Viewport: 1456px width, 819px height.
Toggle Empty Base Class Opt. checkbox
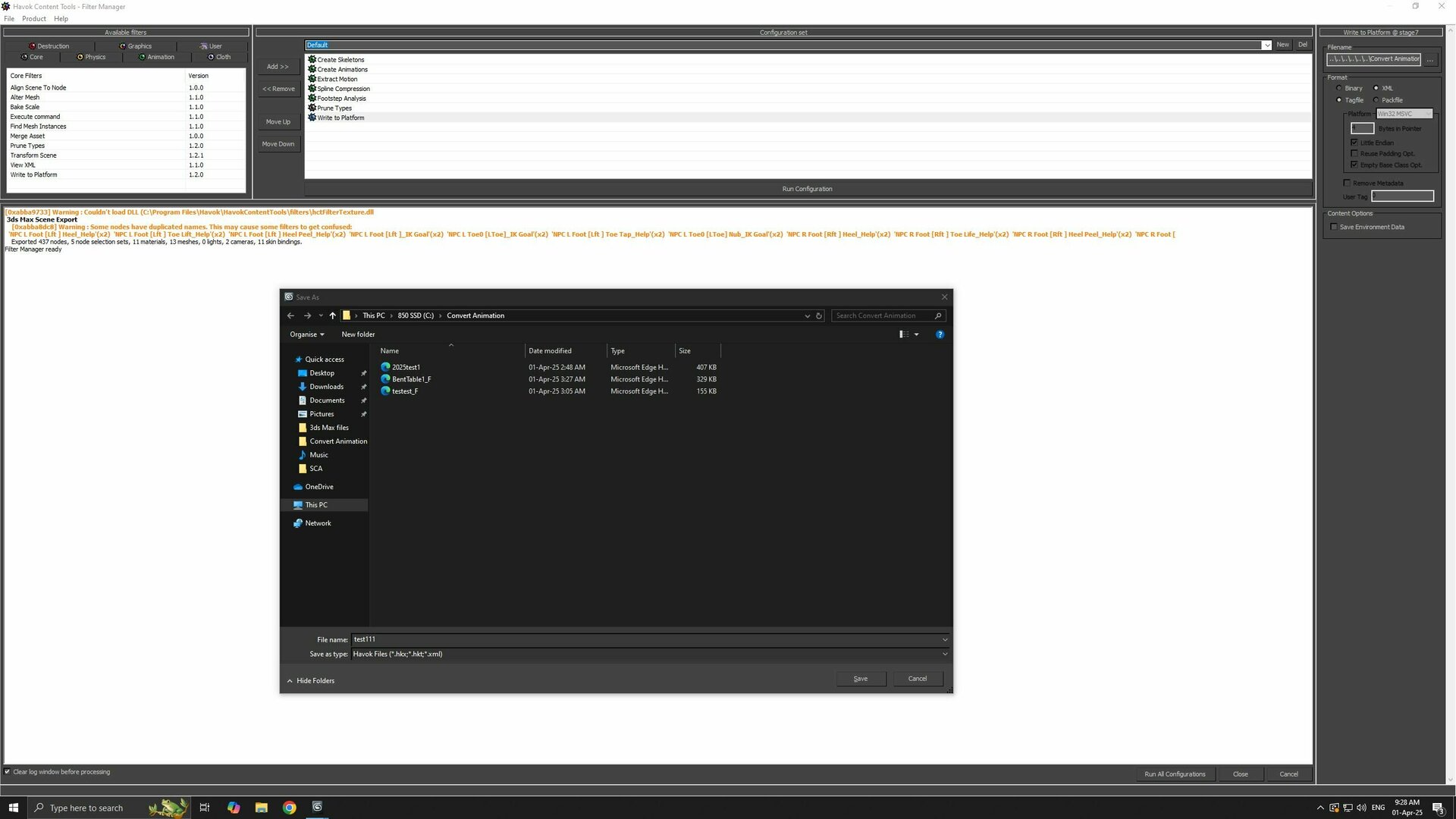(x=1354, y=165)
